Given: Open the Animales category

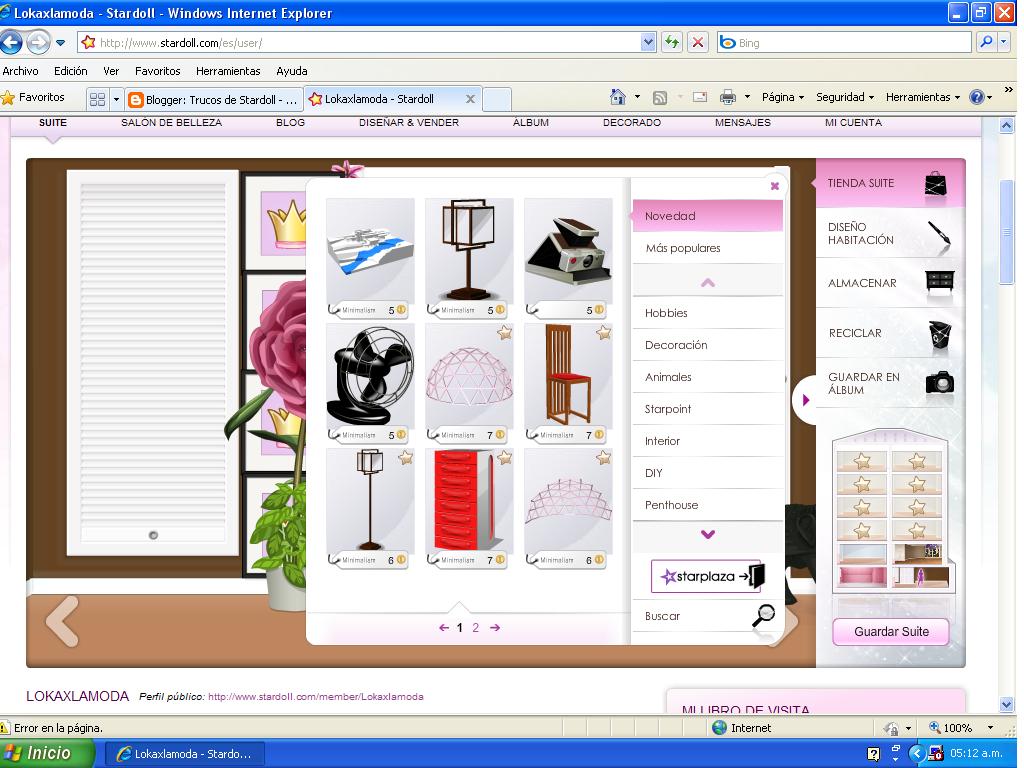Looking at the screenshot, I should click(x=708, y=377).
